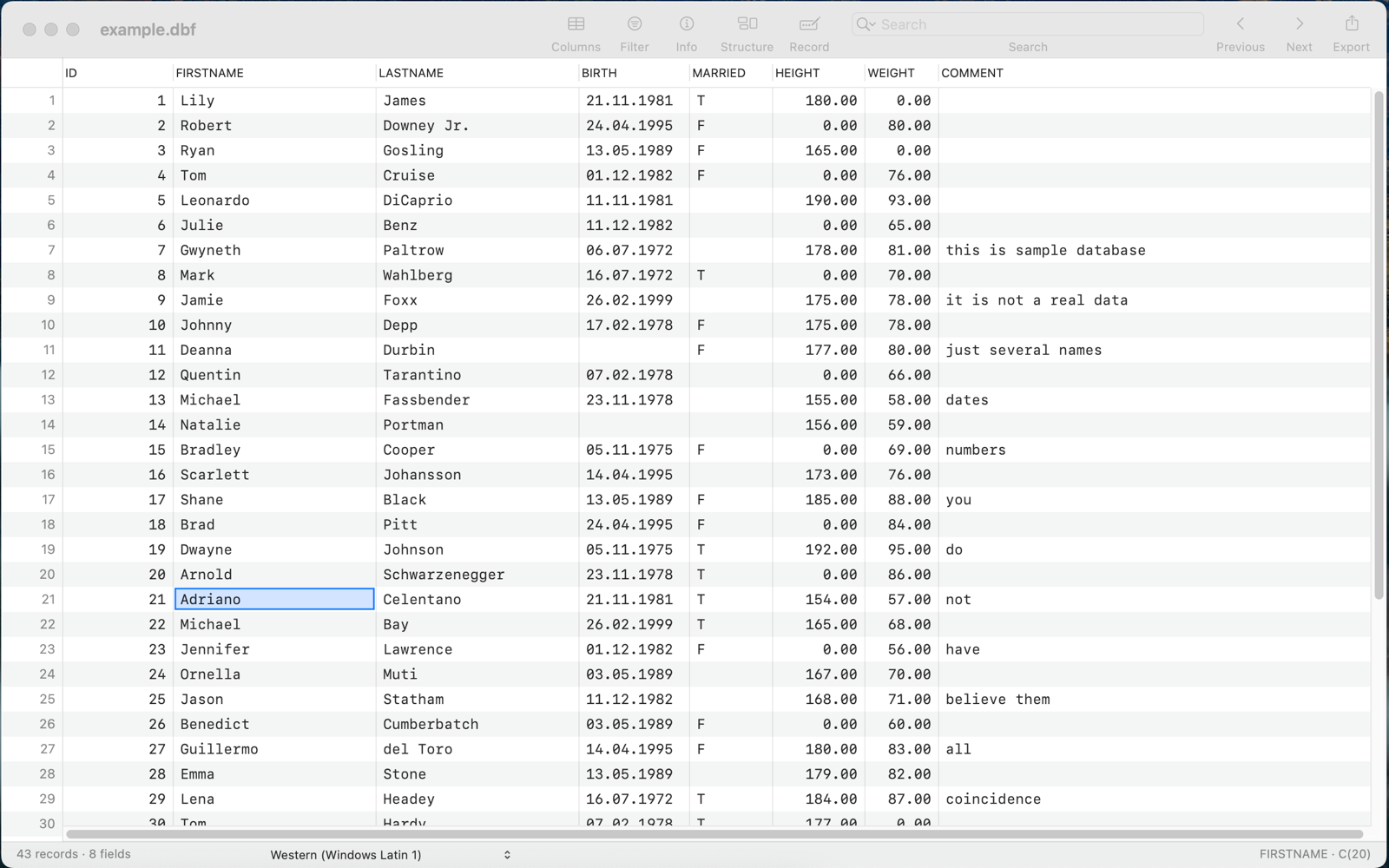Screen dimensions: 1389x868
Task: Open search options magnifier dropdown
Action: pos(866,24)
